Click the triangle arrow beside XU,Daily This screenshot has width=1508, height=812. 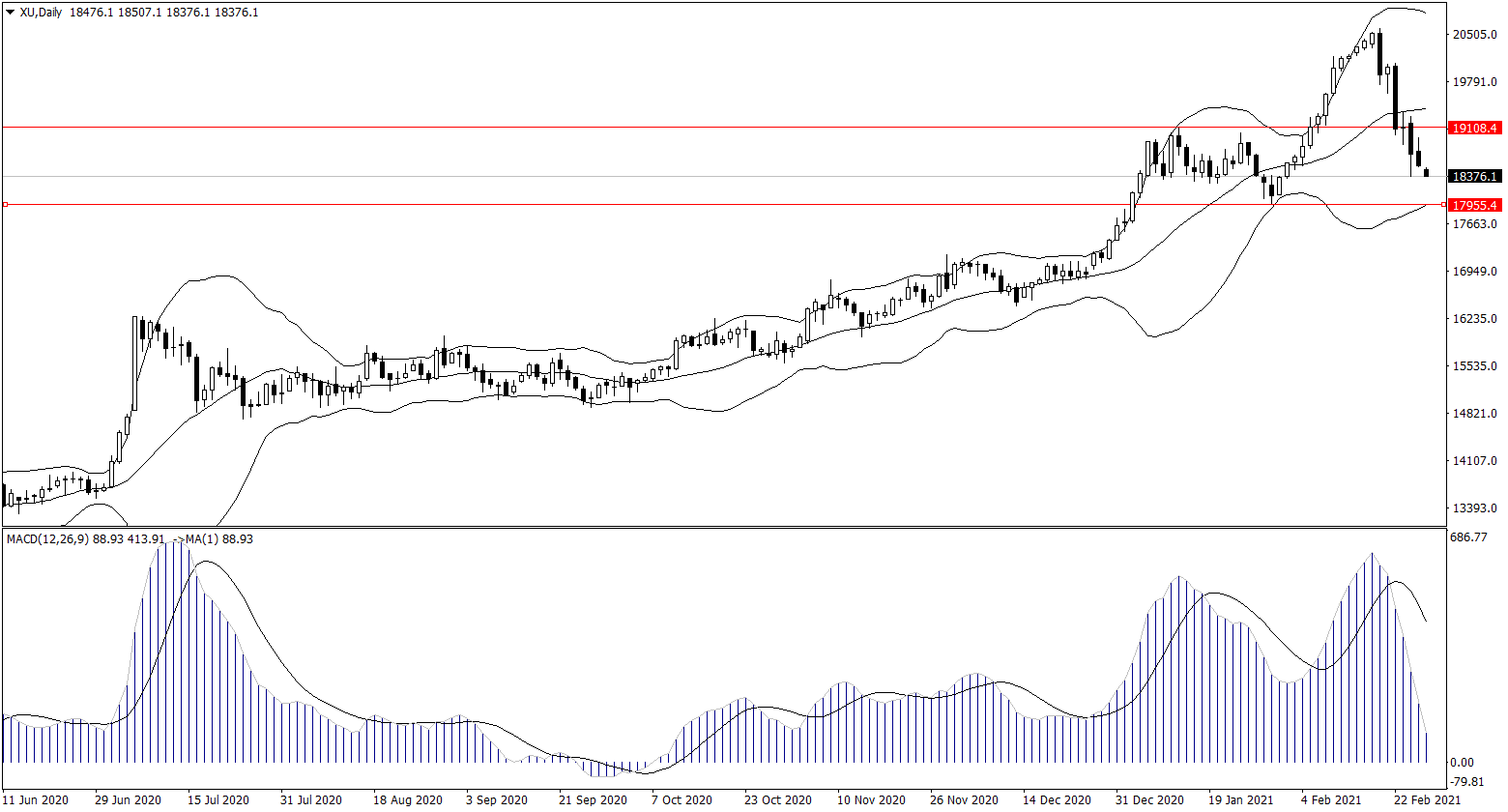[11, 13]
